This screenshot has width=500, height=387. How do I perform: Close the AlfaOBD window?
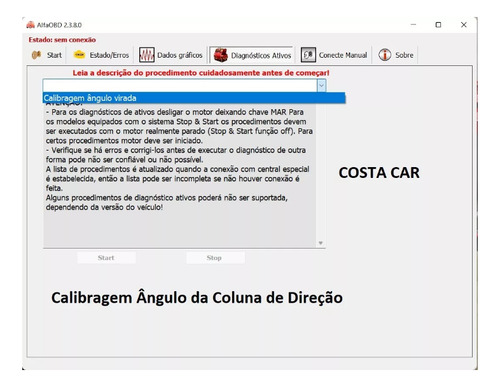[464, 25]
